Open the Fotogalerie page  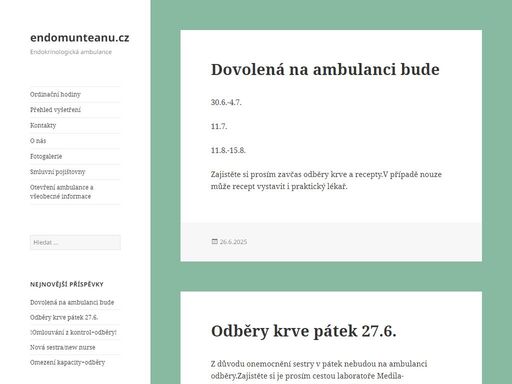tap(46, 156)
